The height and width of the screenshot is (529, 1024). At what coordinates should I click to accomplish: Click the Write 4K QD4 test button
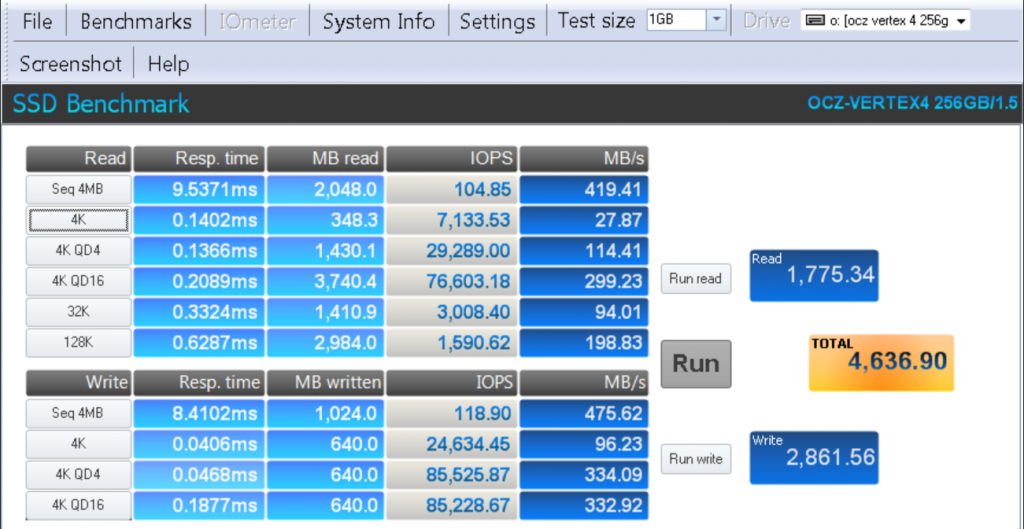point(78,475)
